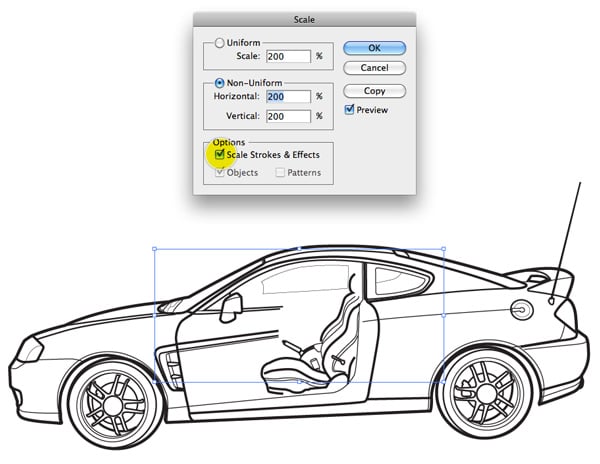
Task: Select the Non-Uniform radio button
Action: click(219, 83)
